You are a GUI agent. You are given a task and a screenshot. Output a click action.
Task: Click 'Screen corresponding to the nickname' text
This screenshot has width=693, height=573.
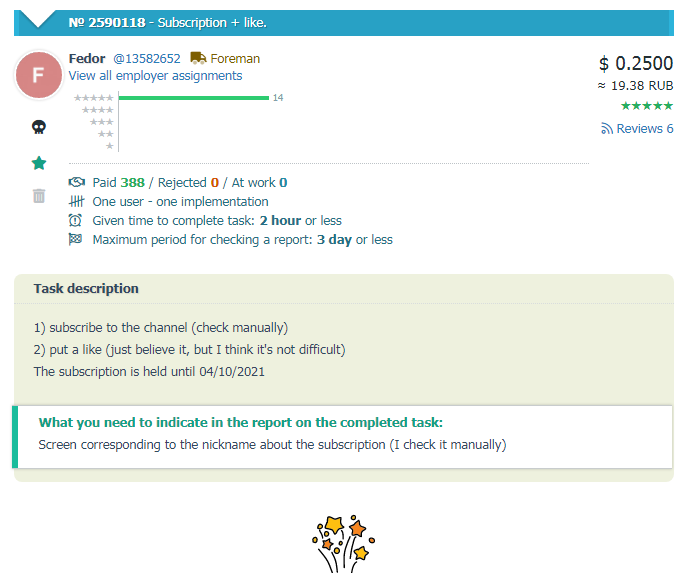[x=272, y=444]
